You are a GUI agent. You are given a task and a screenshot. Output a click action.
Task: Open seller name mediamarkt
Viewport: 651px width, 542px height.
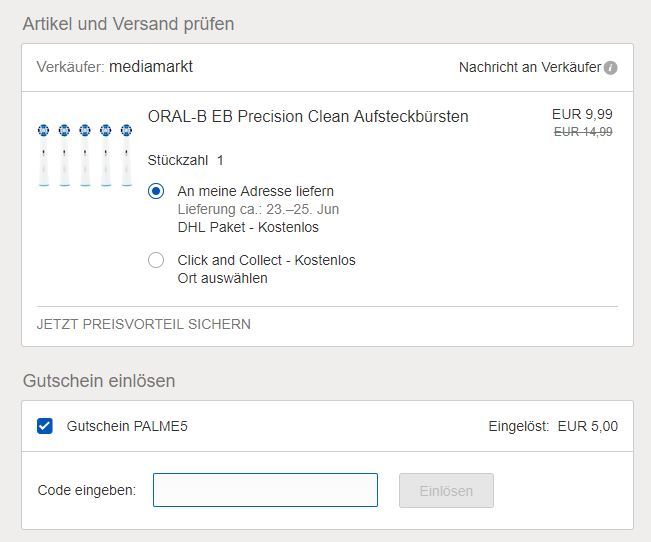click(151, 66)
